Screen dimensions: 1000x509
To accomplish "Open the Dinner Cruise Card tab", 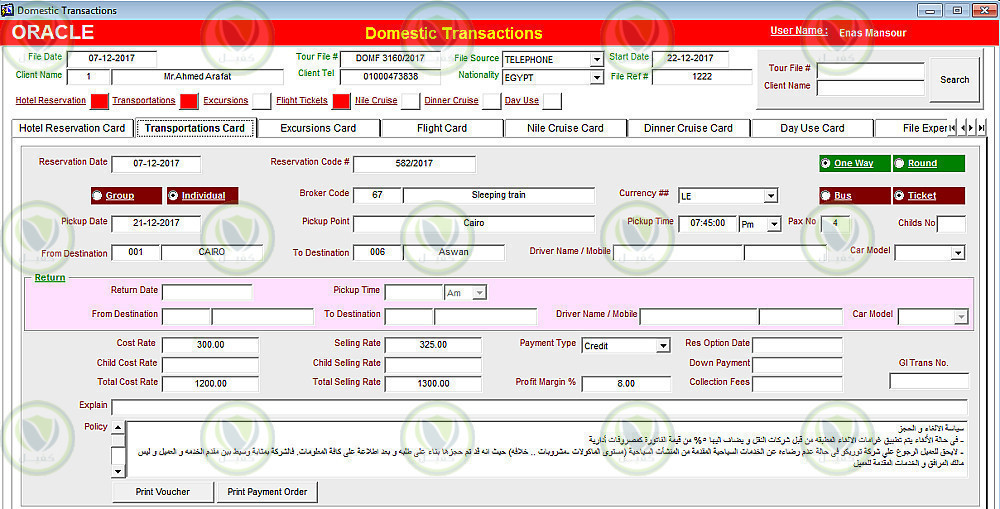I will [688, 128].
